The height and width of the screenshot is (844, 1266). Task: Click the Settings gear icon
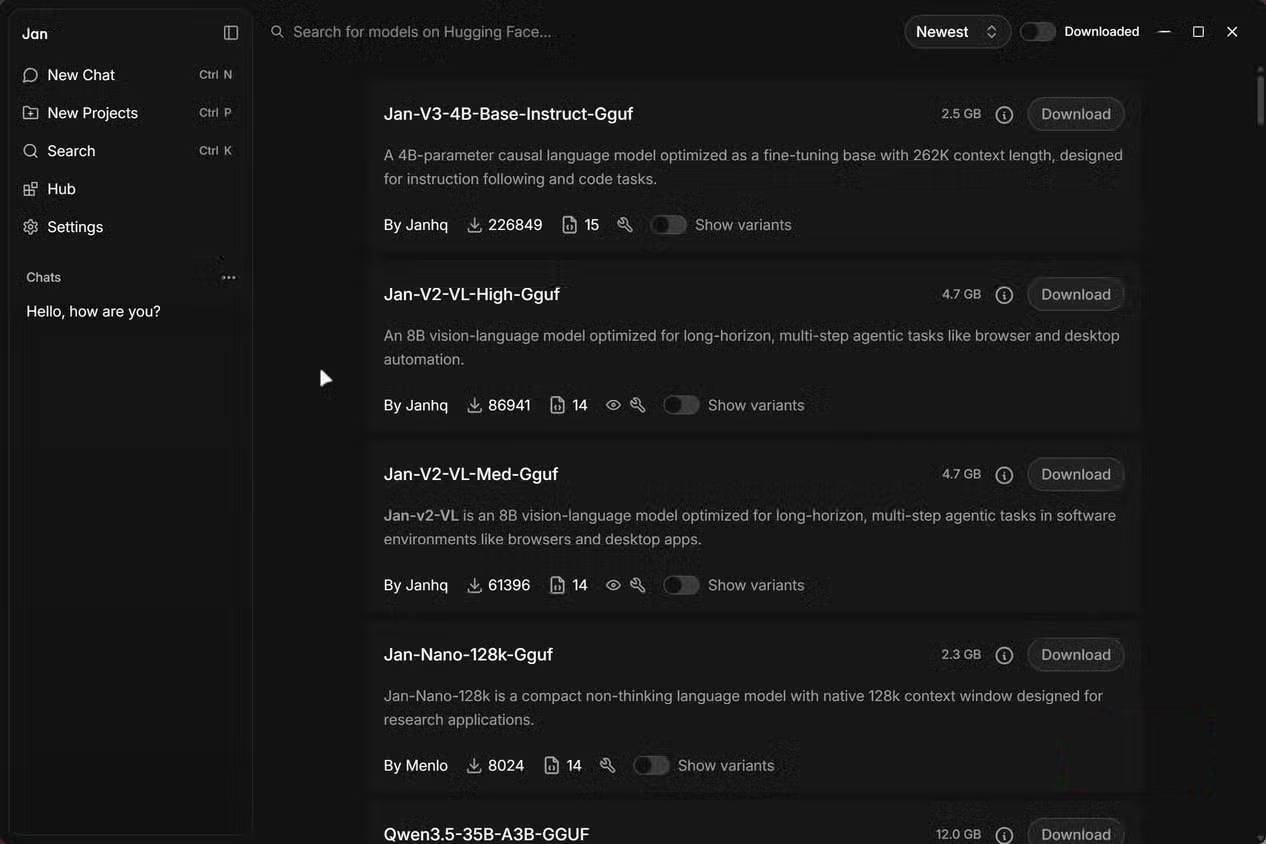pos(30,227)
